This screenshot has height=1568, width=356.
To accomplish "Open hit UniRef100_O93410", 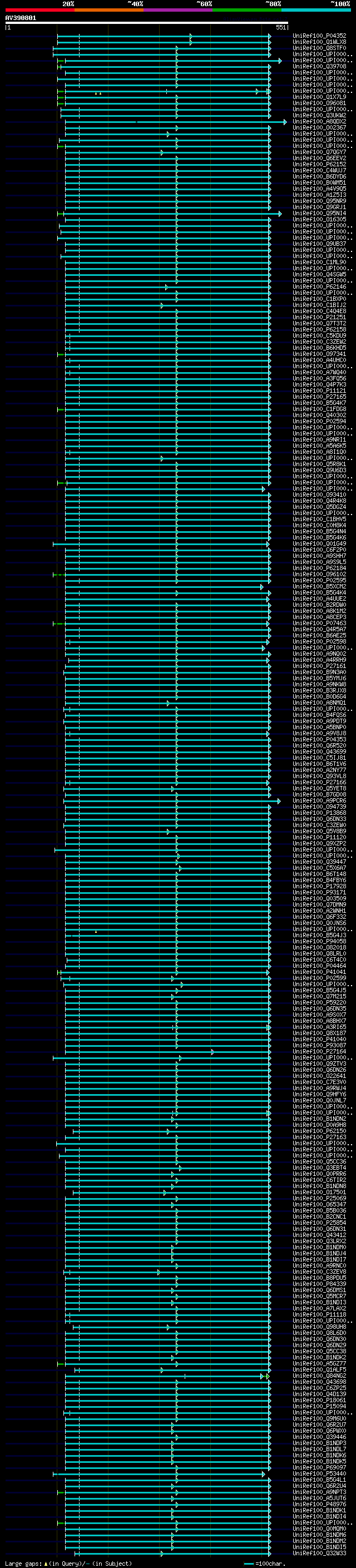I will (319, 495).
